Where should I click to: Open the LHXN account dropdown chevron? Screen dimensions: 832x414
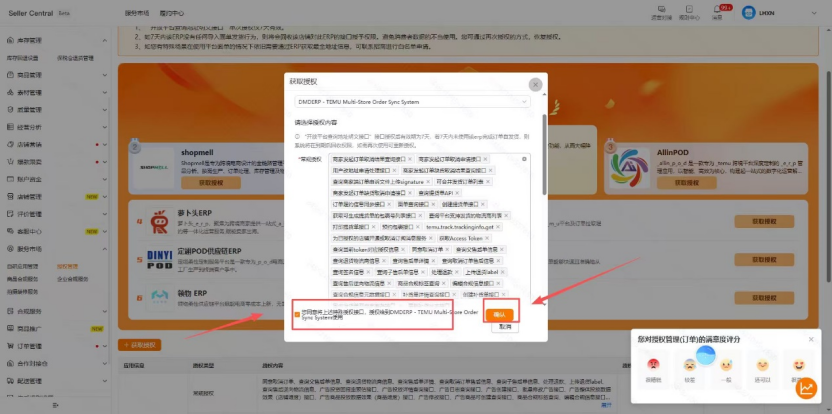814,13
